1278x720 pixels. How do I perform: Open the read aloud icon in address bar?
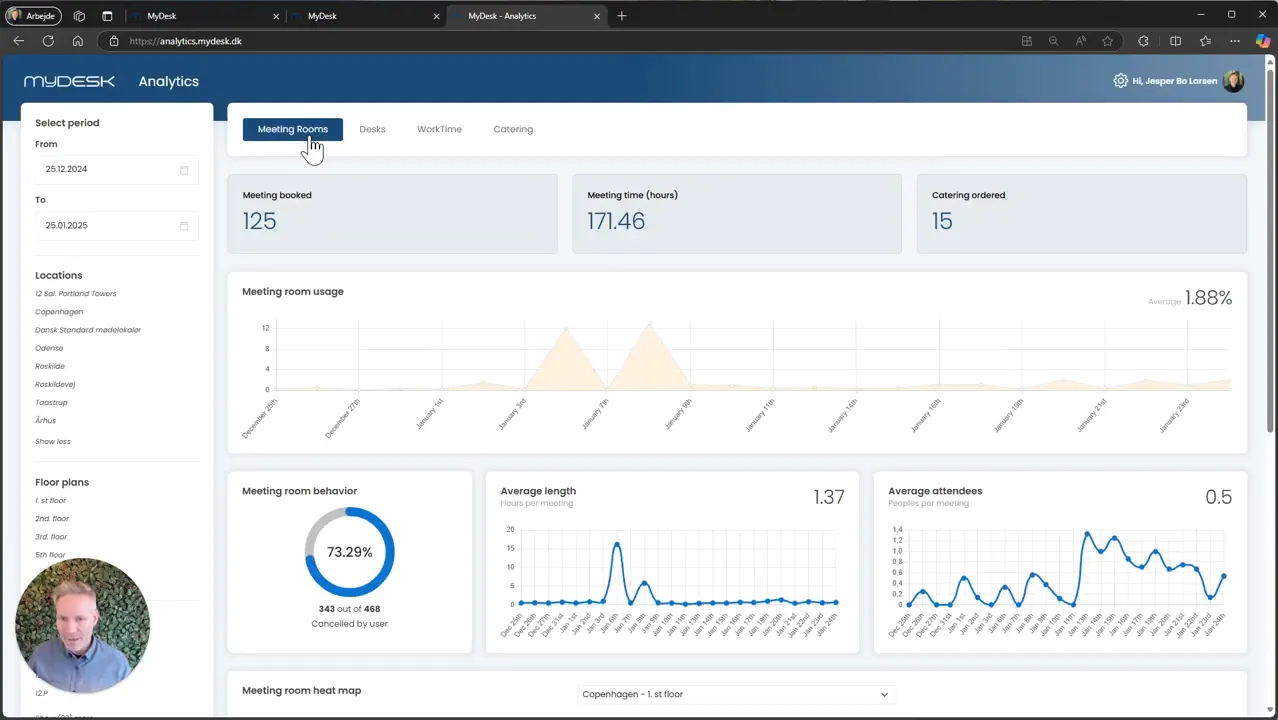1080,41
